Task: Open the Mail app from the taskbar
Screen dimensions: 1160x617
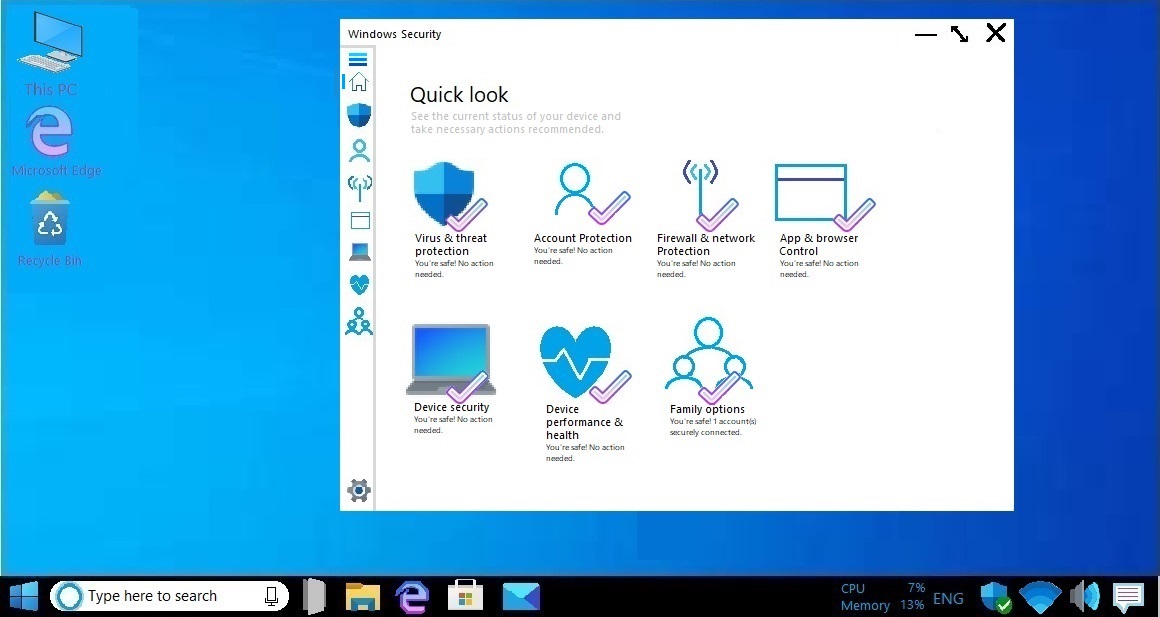Action: click(521, 596)
